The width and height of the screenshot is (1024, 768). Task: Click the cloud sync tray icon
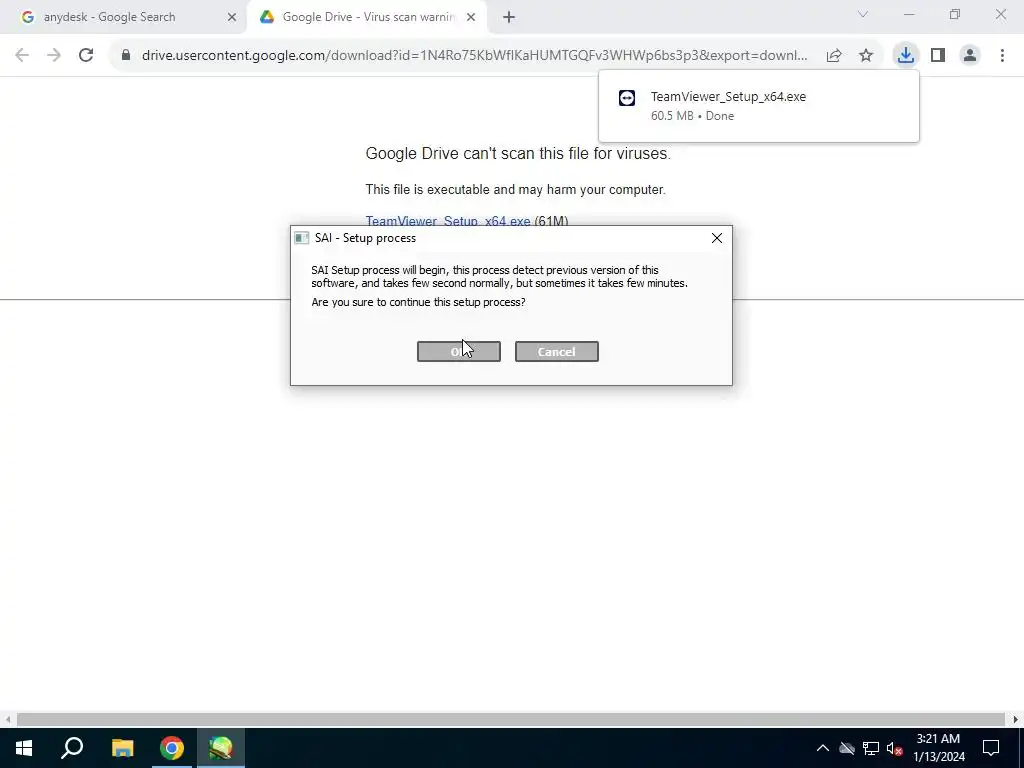tap(847, 748)
